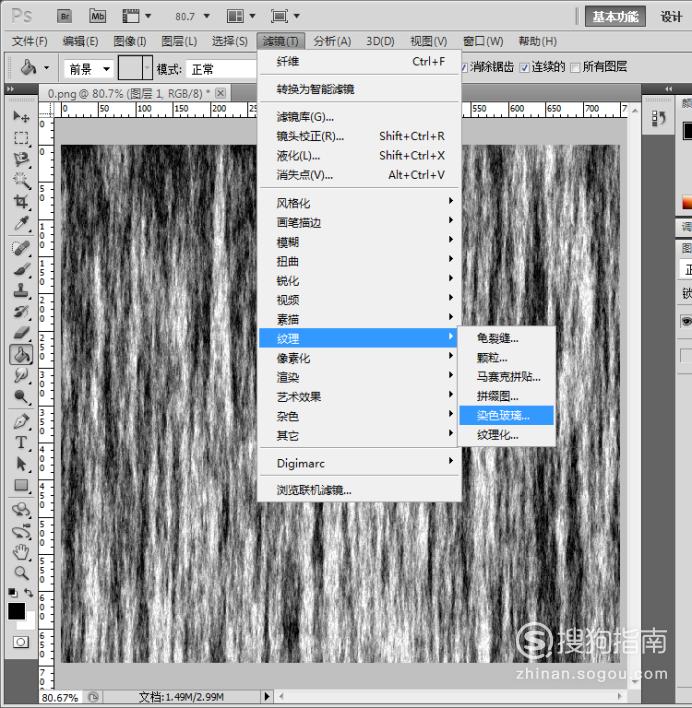Viewport: 692px width, 708px height.
Task: Select the Lasso tool
Action: click(x=21, y=159)
